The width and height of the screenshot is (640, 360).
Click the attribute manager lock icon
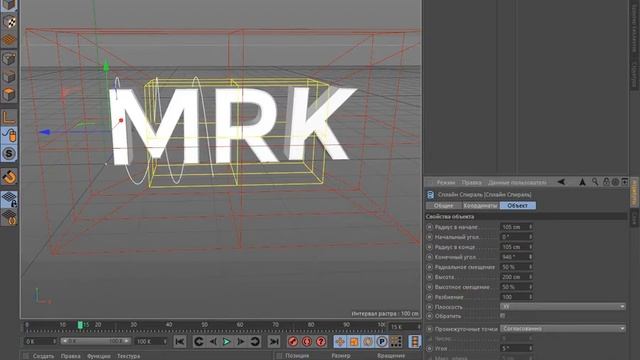click(606, 182)
